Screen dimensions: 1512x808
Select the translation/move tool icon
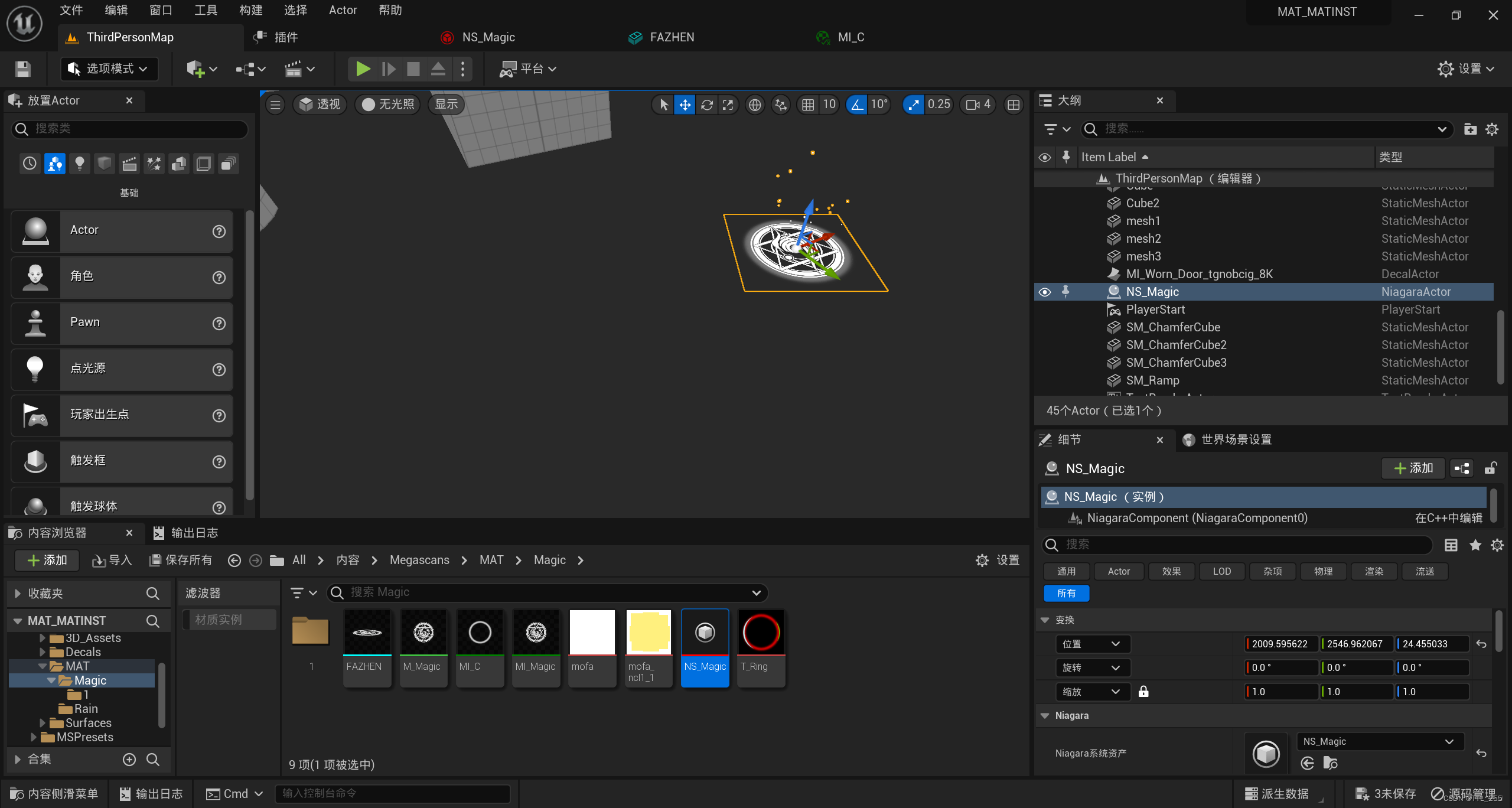[x=685, y=104]
